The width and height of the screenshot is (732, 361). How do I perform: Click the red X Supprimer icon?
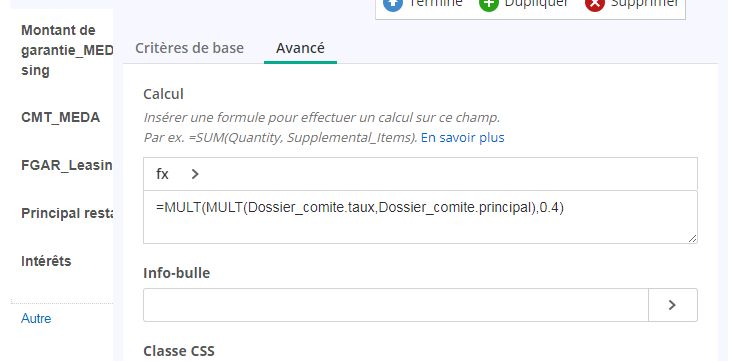[595, 4]
